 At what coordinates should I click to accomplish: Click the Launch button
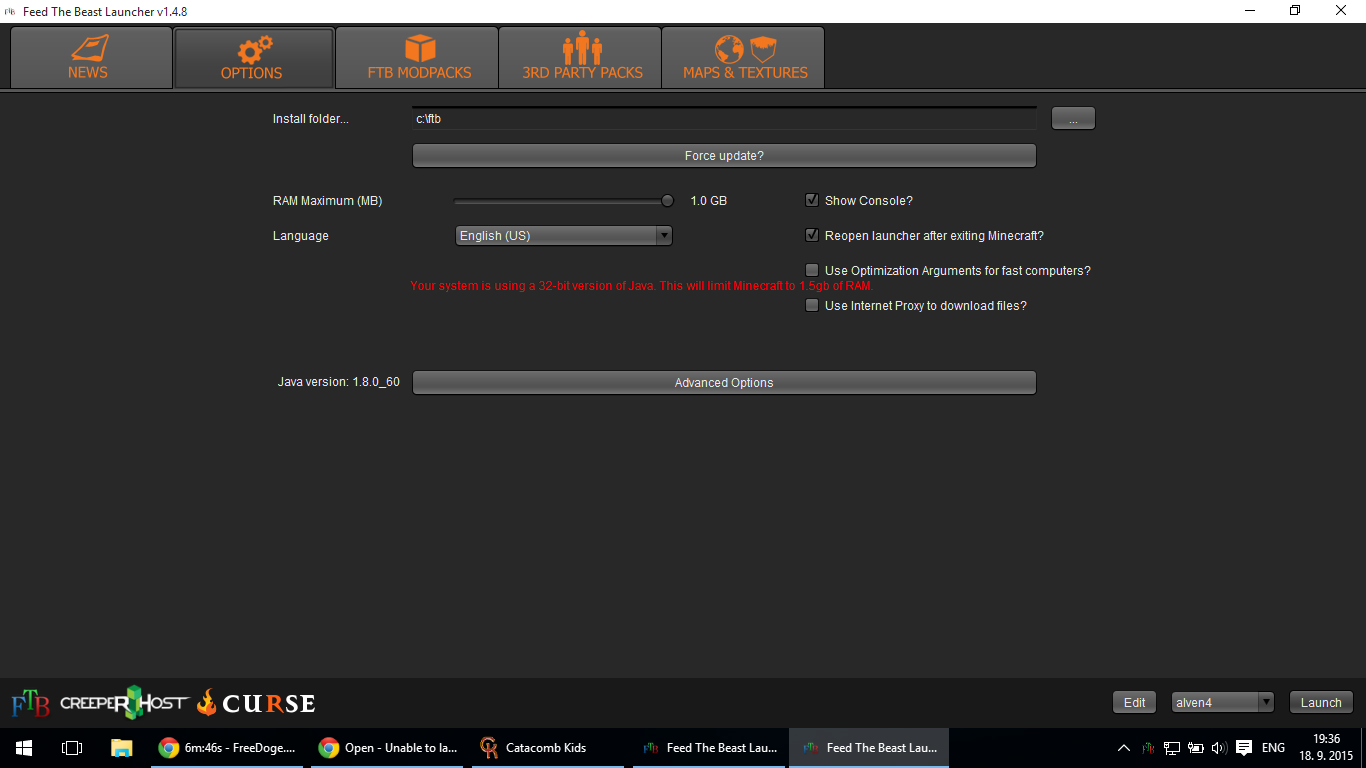click(x=1321, y=703)
